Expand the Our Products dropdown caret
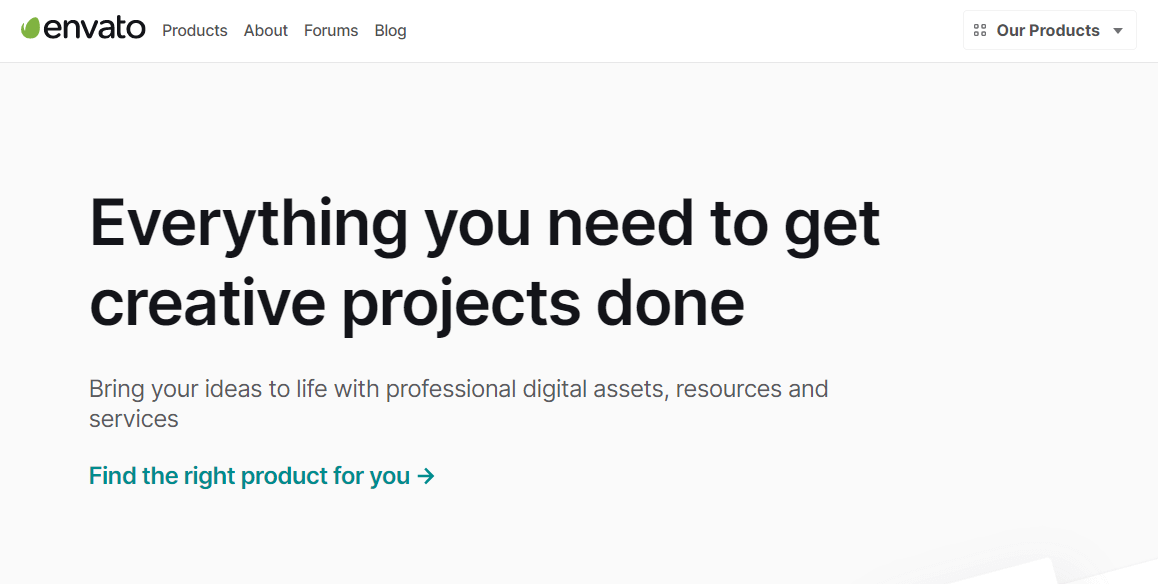 [x=1118, y=31]
